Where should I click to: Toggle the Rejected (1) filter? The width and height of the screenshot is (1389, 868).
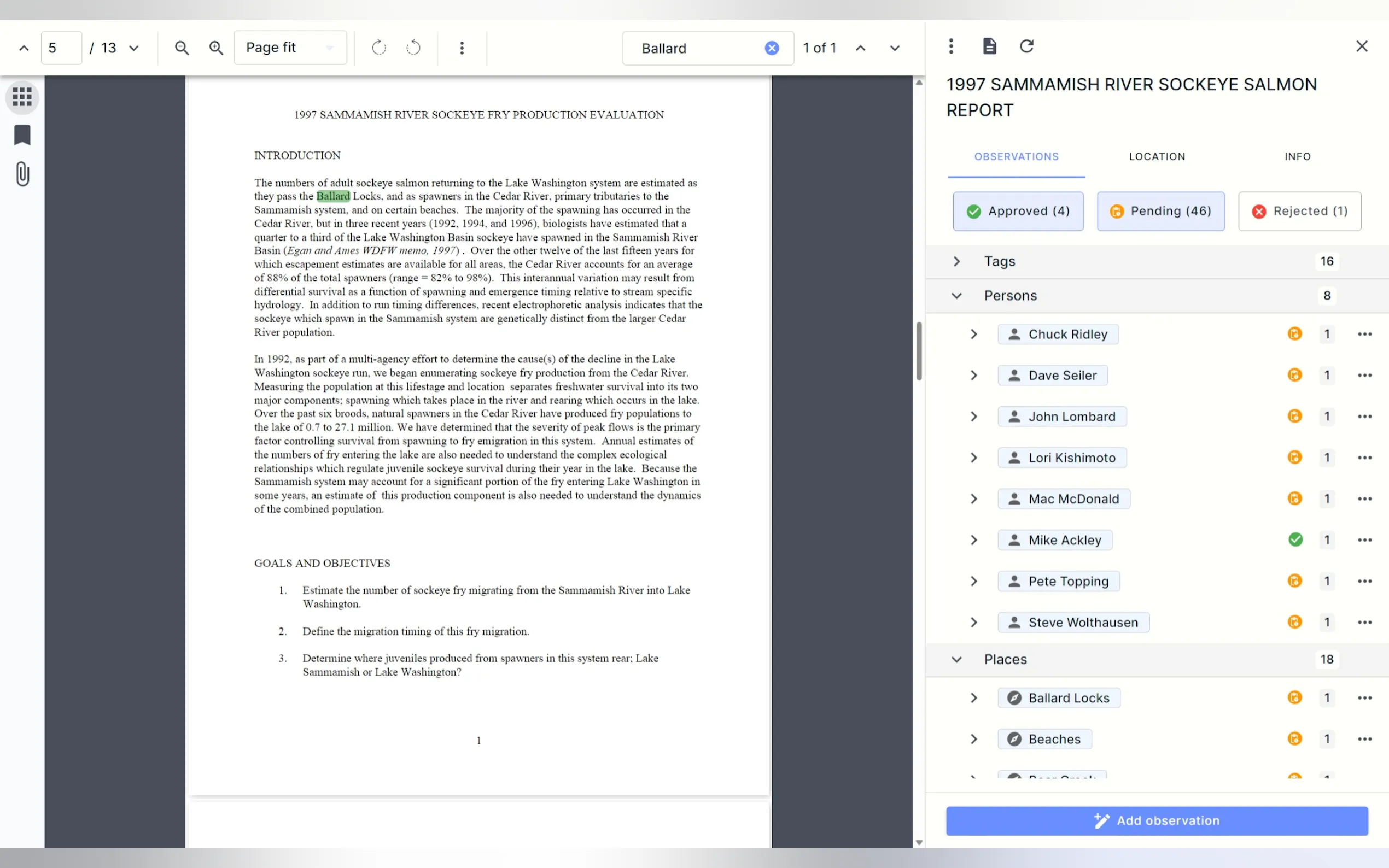[1299, 211]
